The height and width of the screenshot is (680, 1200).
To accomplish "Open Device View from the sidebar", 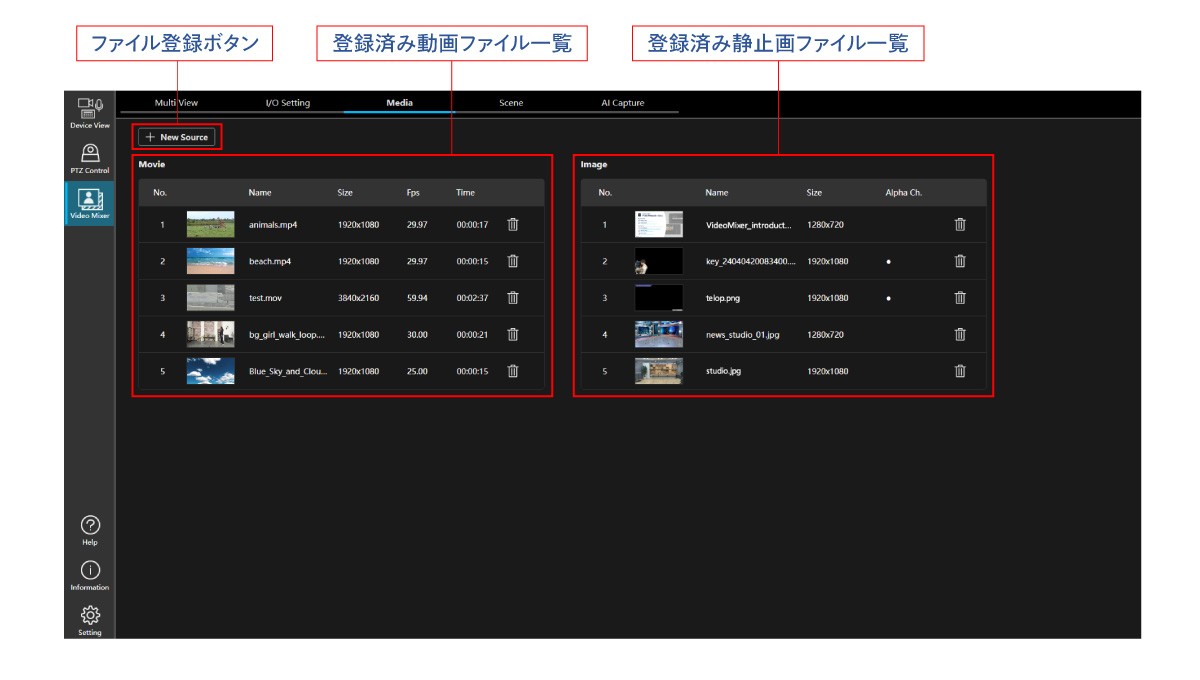I will click(90, 112).
